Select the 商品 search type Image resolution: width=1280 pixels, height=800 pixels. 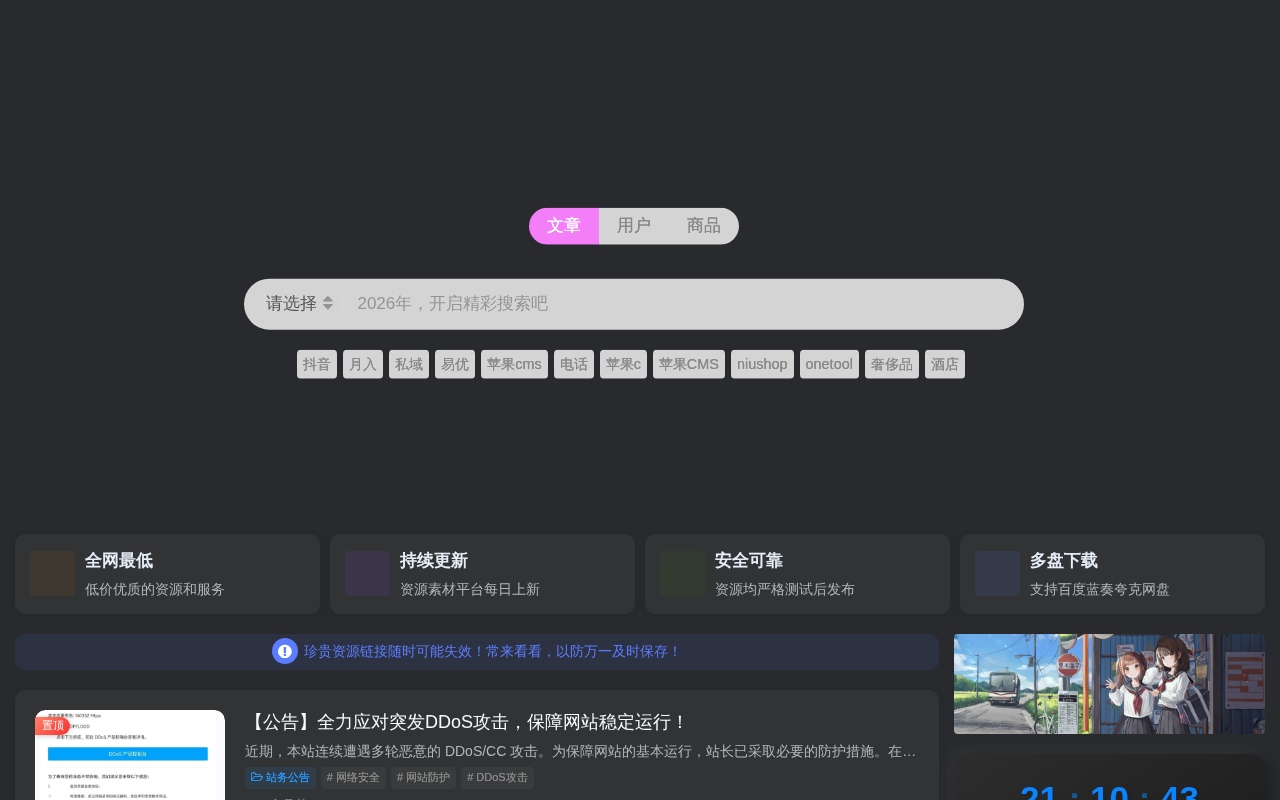pyautogui.click(x=704, y=226)
